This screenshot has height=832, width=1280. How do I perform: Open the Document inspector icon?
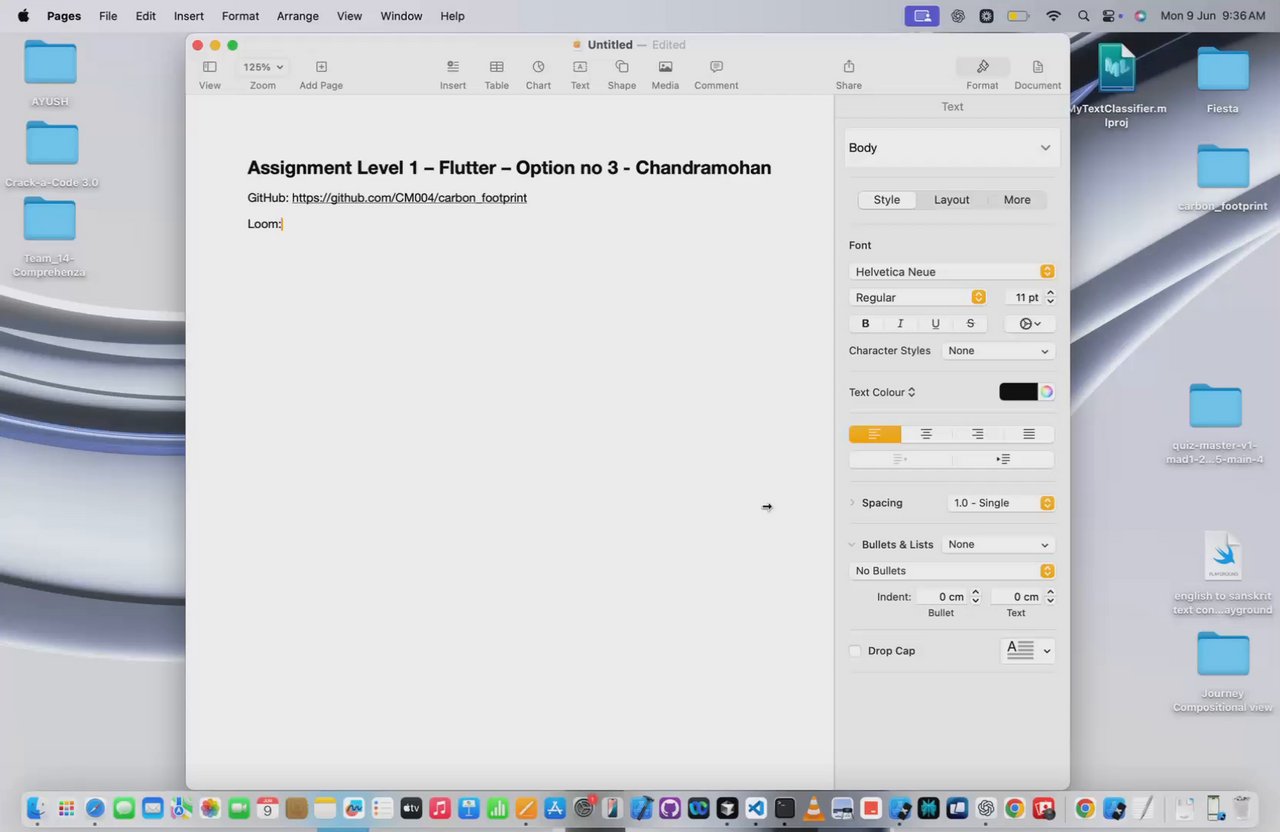coord(1038,67)
